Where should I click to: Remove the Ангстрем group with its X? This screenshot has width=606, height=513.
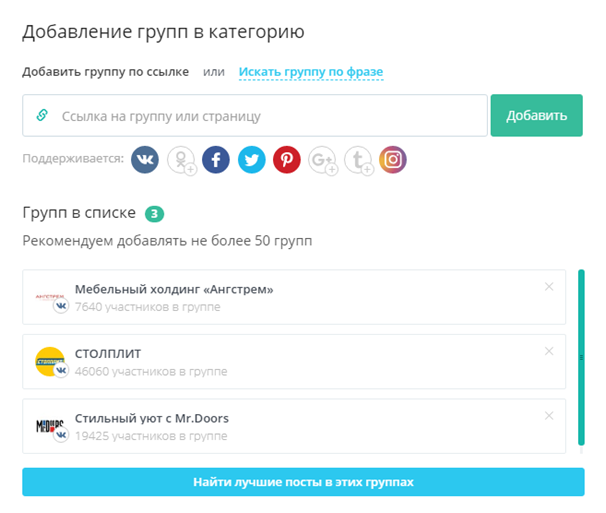coord(549,286)
